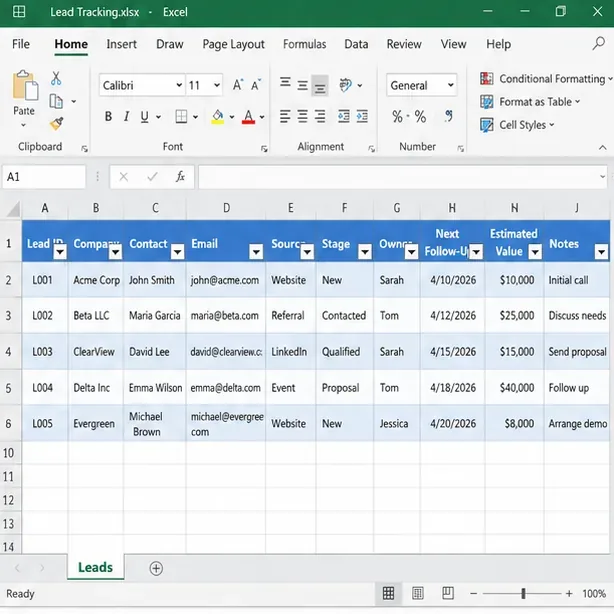
Task: Apply yellow fill color bucket
Action: coord(218,117)
